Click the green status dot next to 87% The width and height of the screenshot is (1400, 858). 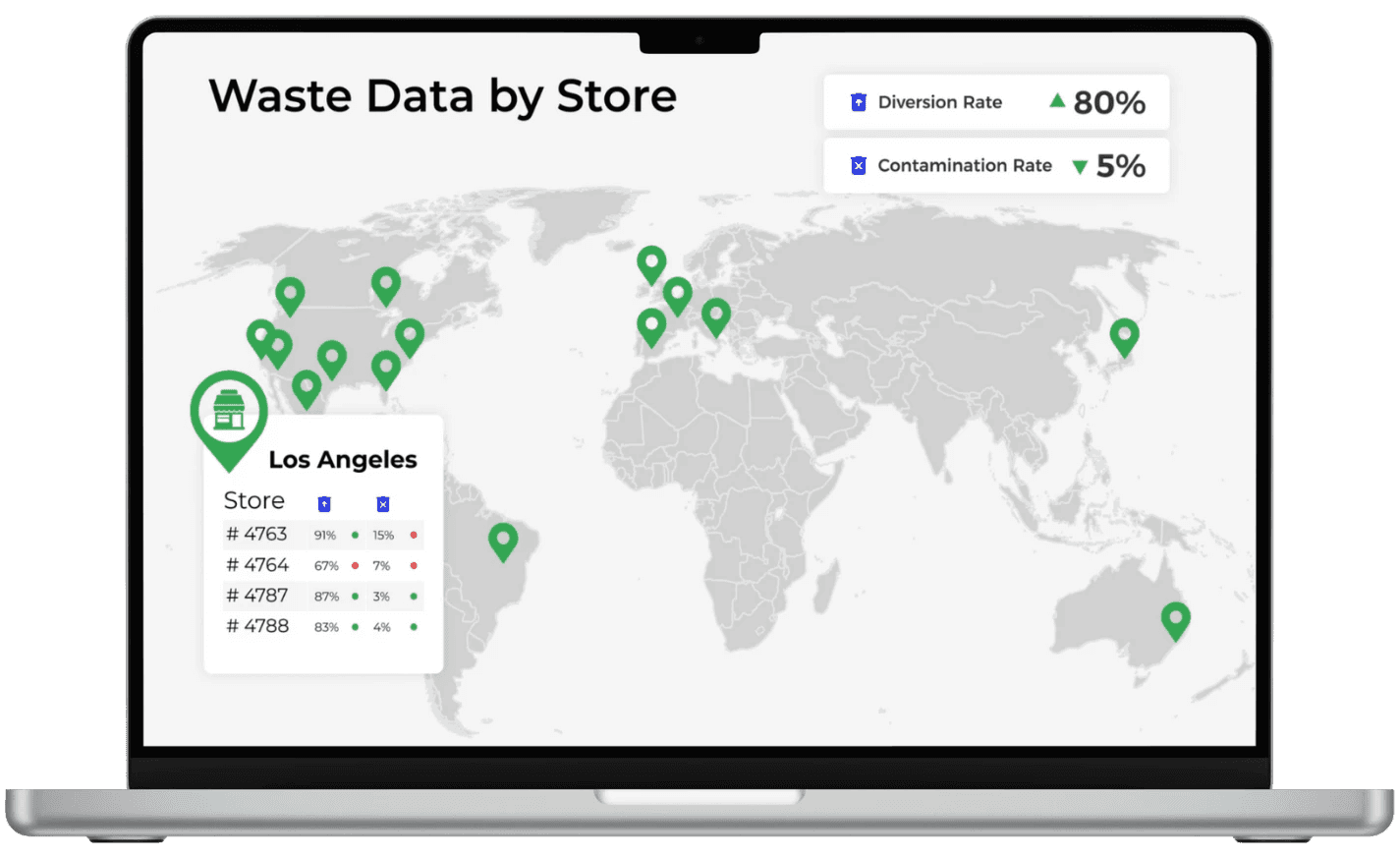[x=355, y=597]
